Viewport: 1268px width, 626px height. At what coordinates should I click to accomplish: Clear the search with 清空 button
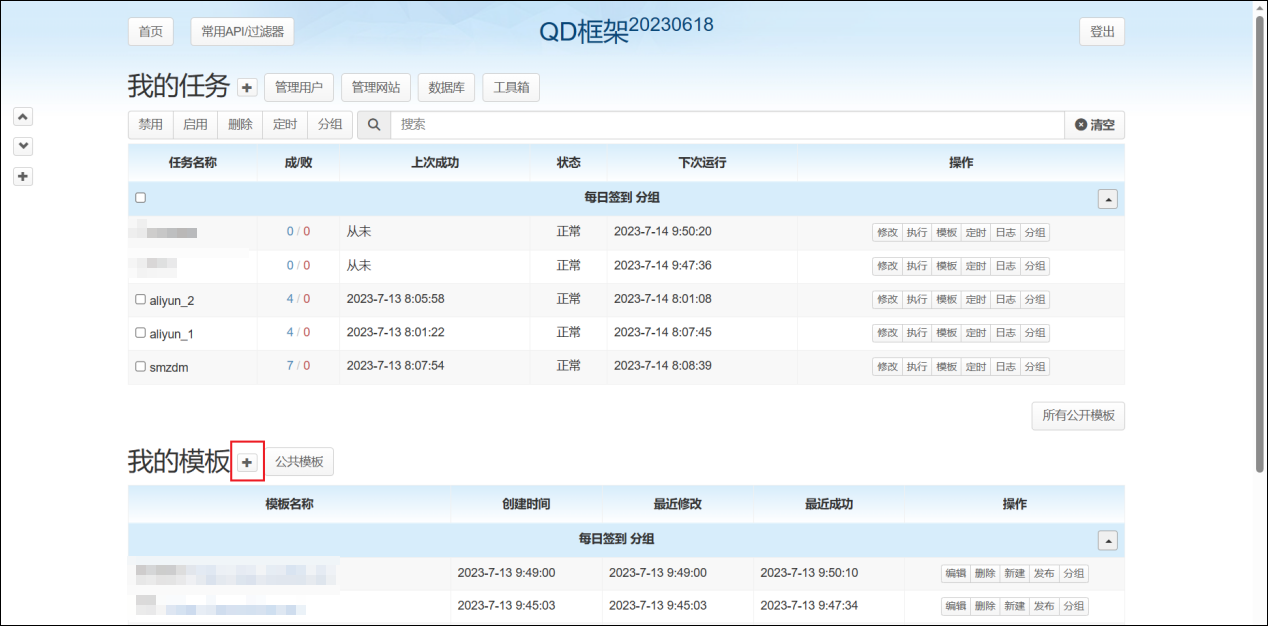tap(1094, 125)
